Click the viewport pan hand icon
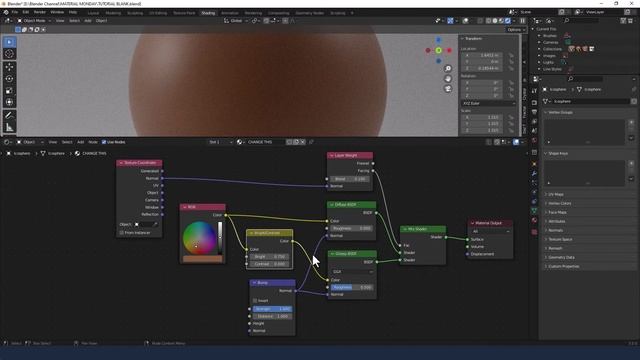 [x=448, y=78]
